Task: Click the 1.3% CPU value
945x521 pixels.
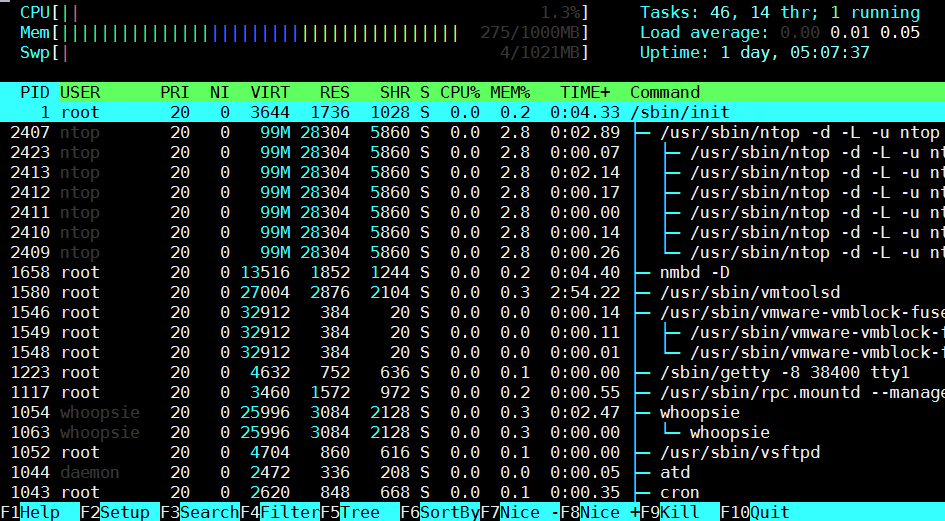Action: coord(560,13)
